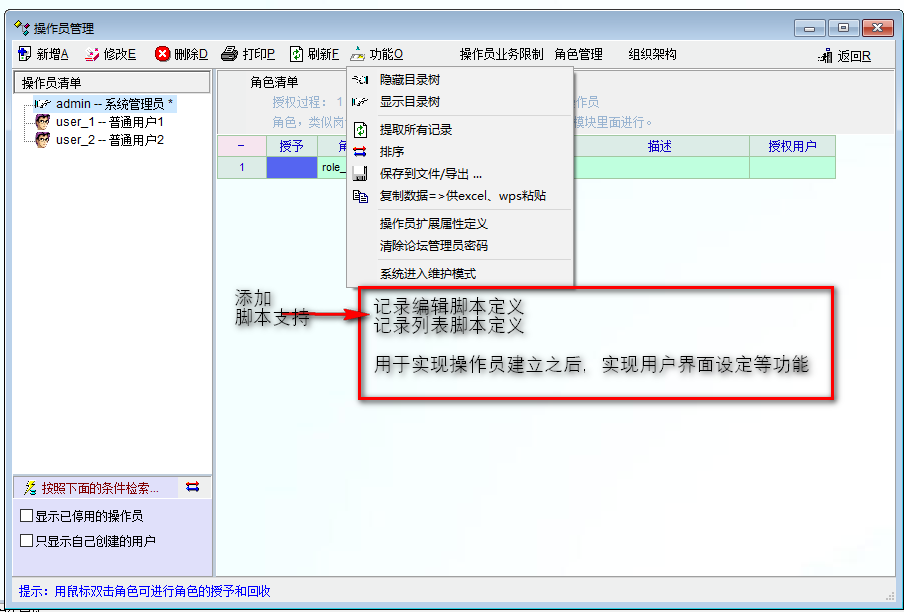Click the blue 授予 cell in row 1
904x612 pixels.
291,167
